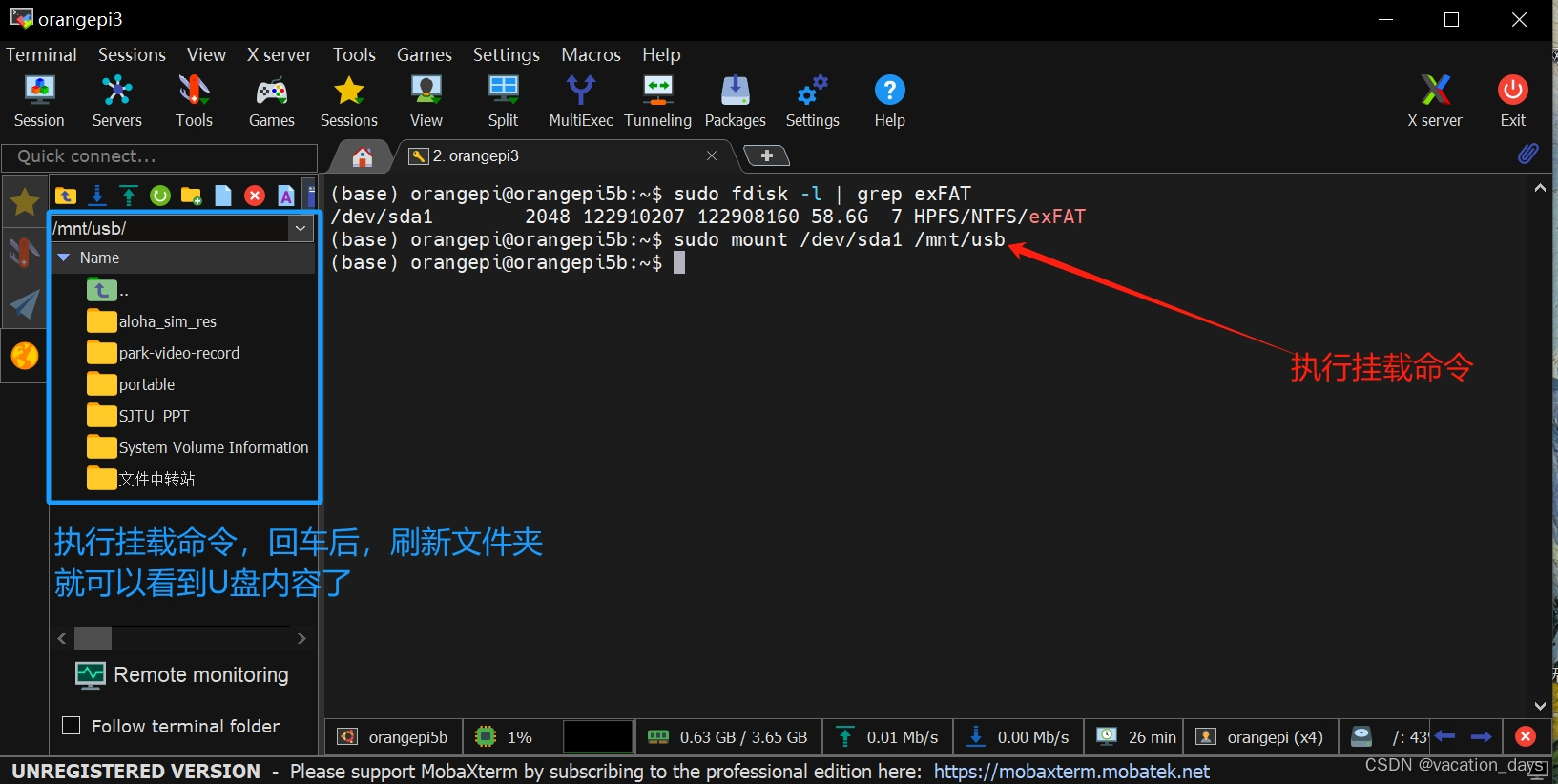Click the SFTP download arrow icon
The image size is (1558, 784).
click(x=97, y=196)
